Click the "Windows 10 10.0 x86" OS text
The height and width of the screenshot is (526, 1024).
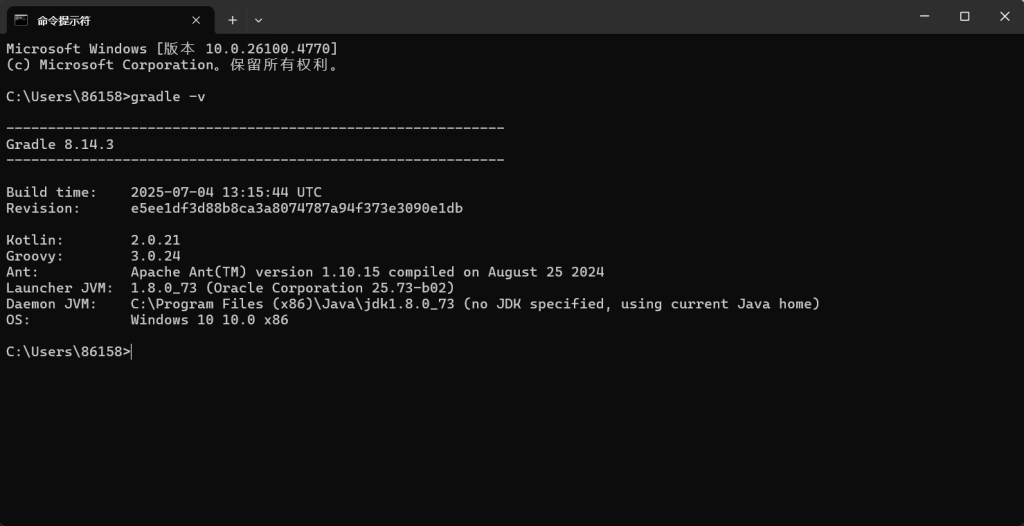tap(209, 320)
